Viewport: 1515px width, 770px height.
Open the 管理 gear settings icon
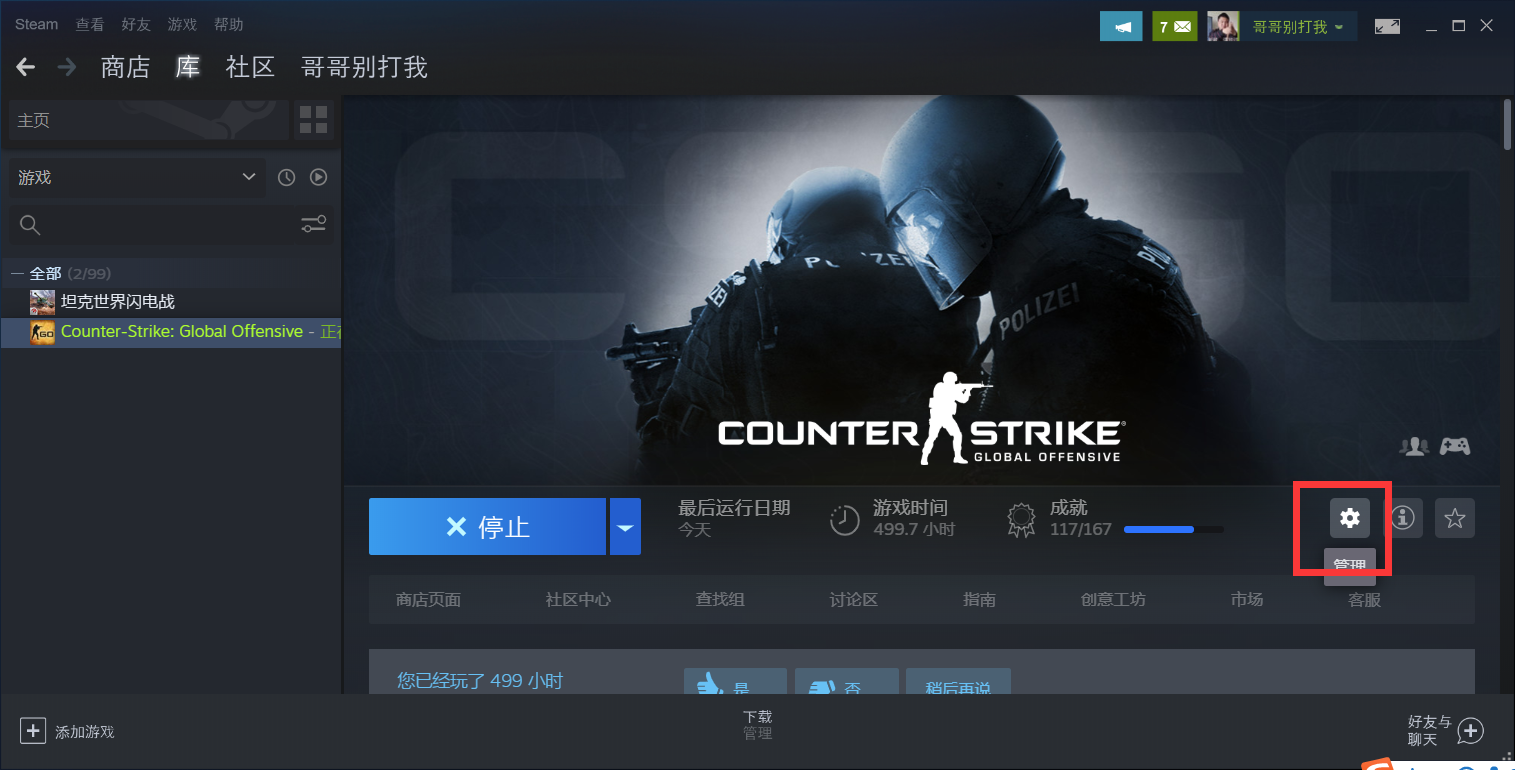pos(1350,518)
